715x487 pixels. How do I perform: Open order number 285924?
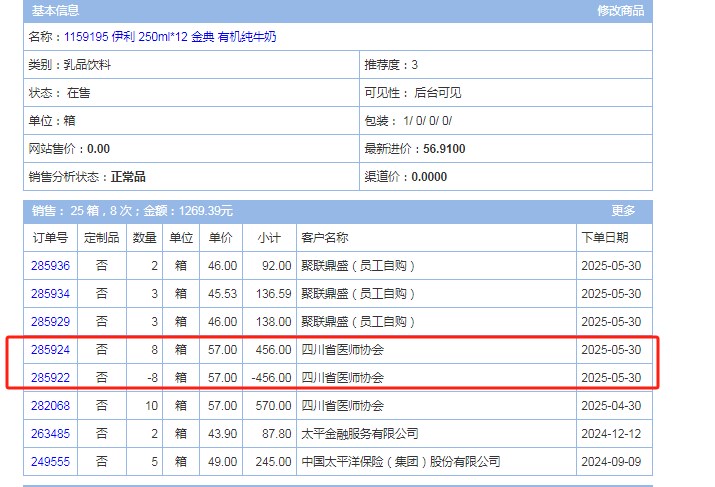51,350
